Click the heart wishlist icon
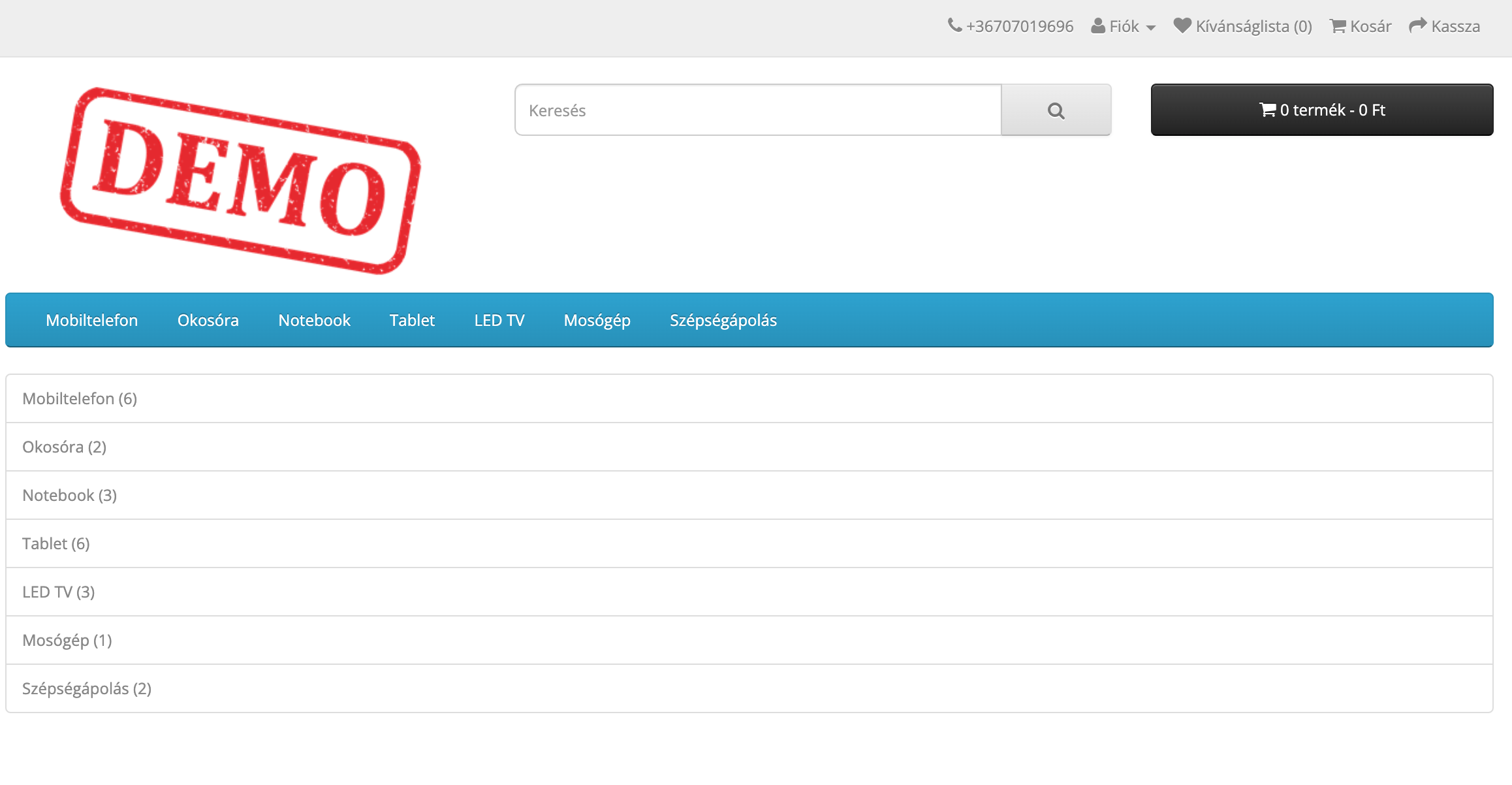Viewport: 1512px width, 785px height. [x=1182, y=25]
